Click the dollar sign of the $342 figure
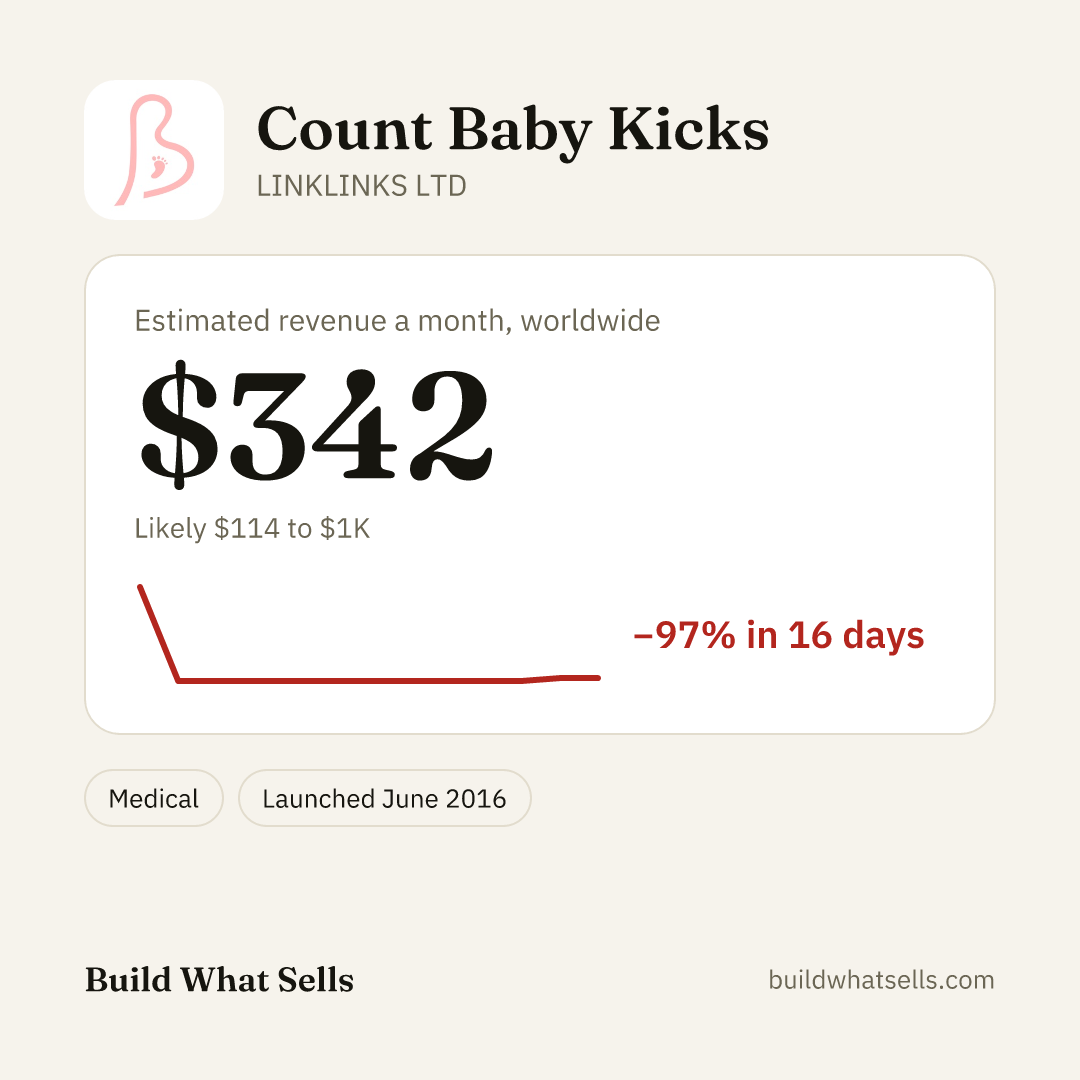 click(x=179, y=425)
